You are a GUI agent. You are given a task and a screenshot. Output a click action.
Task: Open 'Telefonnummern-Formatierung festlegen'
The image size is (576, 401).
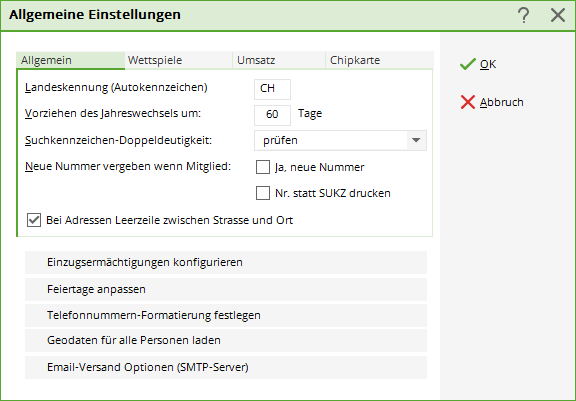[226, 315]
